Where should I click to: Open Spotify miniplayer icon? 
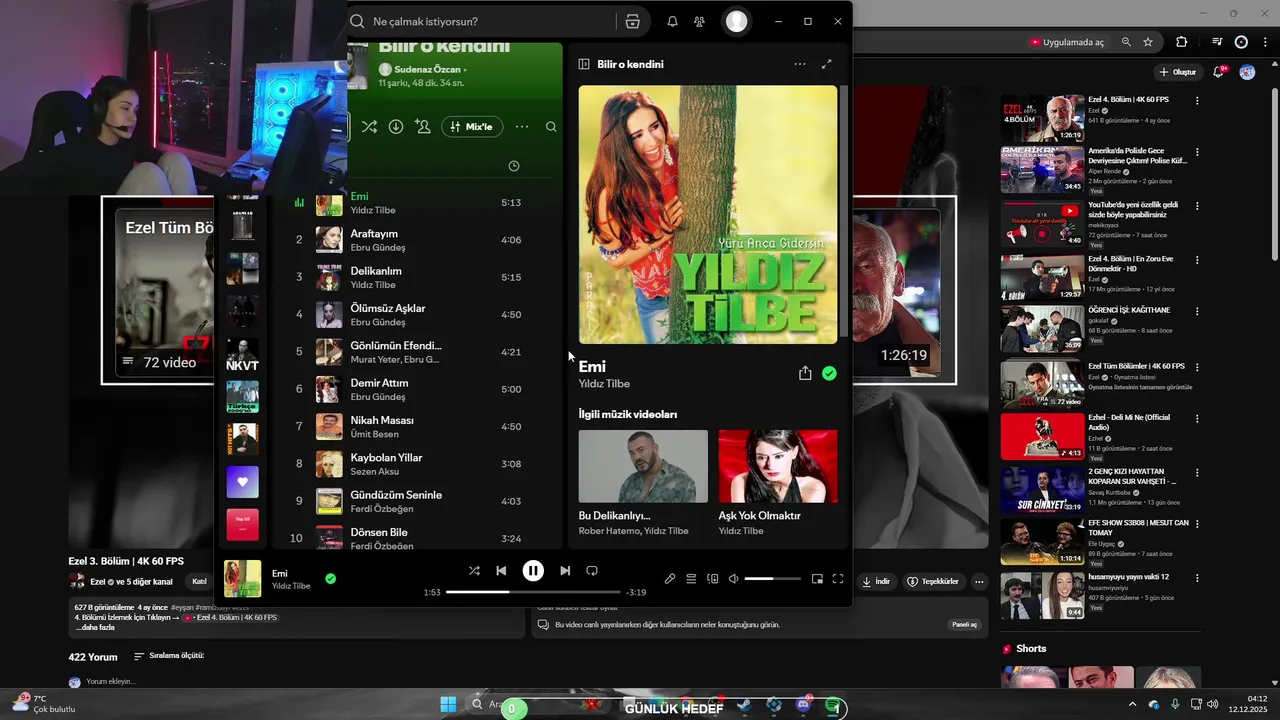pyautogui.click(x=817, y=579)
